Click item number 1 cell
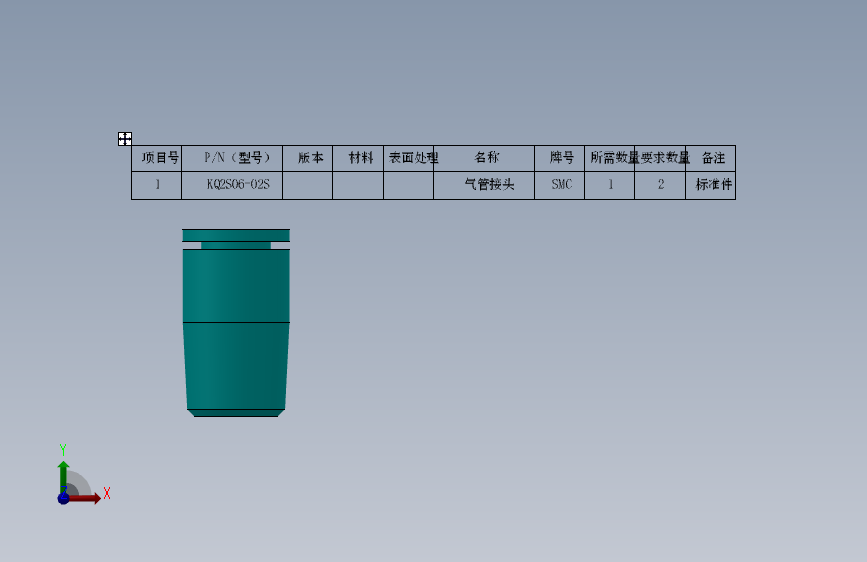The width and height of the screenshot is (867, 562). (156, 185)
